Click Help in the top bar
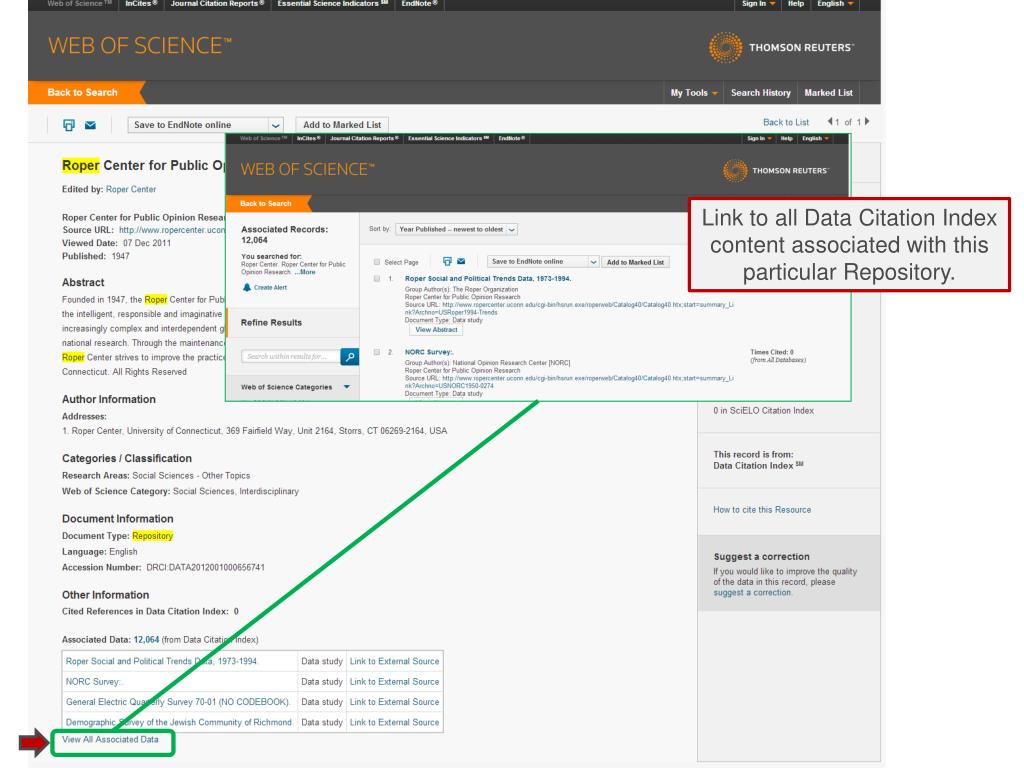1024x768 pixels. (795, 4)
